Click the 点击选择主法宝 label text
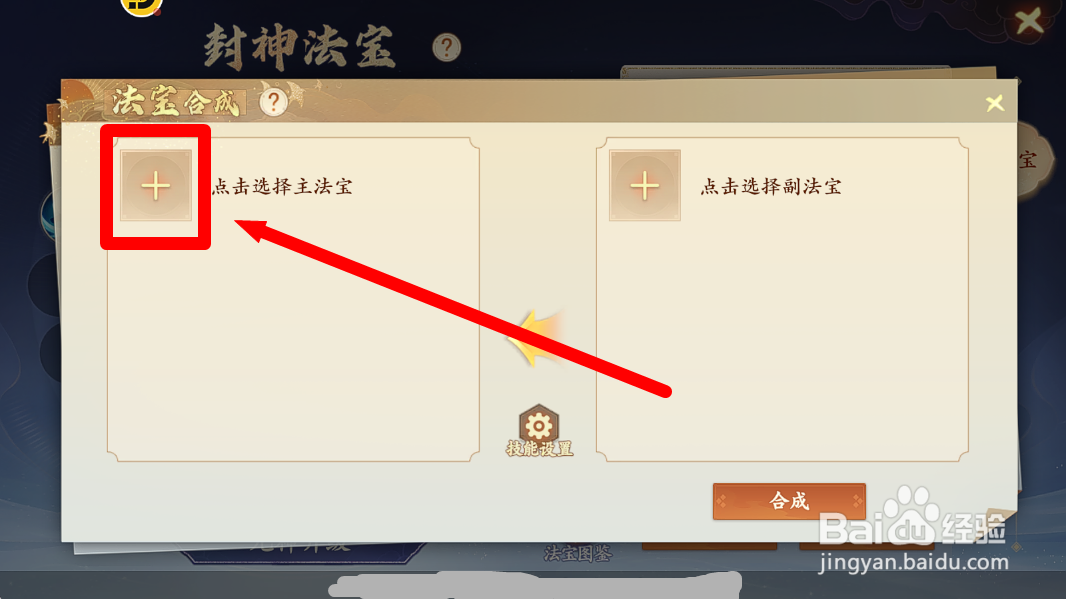The width and height of the screenshot is (1066, 599). tap(282, 186)
